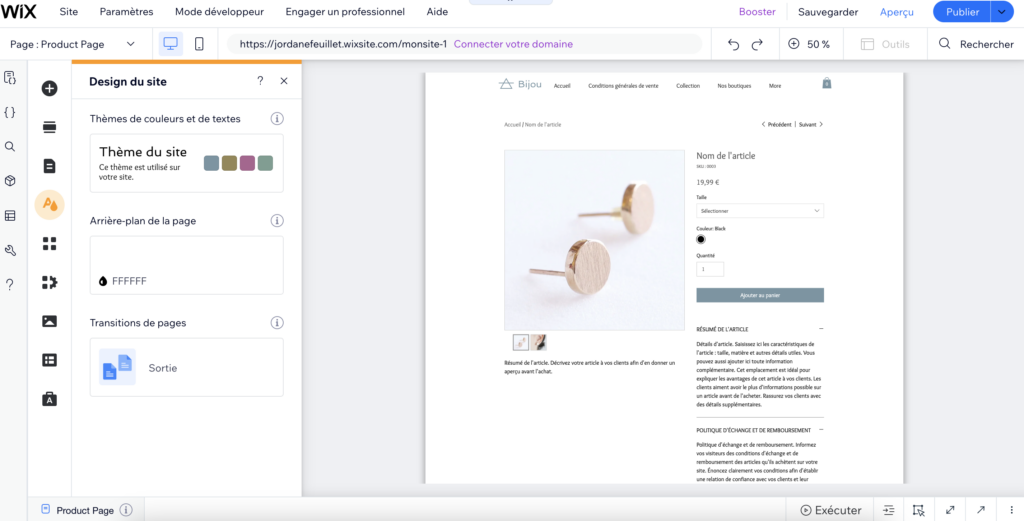
Task: Open the Add Apps grid icon
Action: (x=49, y=244)
